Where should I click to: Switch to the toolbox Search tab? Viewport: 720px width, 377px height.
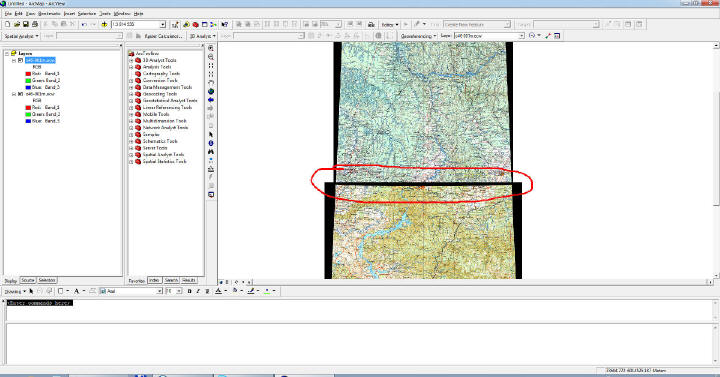point(171,280)
